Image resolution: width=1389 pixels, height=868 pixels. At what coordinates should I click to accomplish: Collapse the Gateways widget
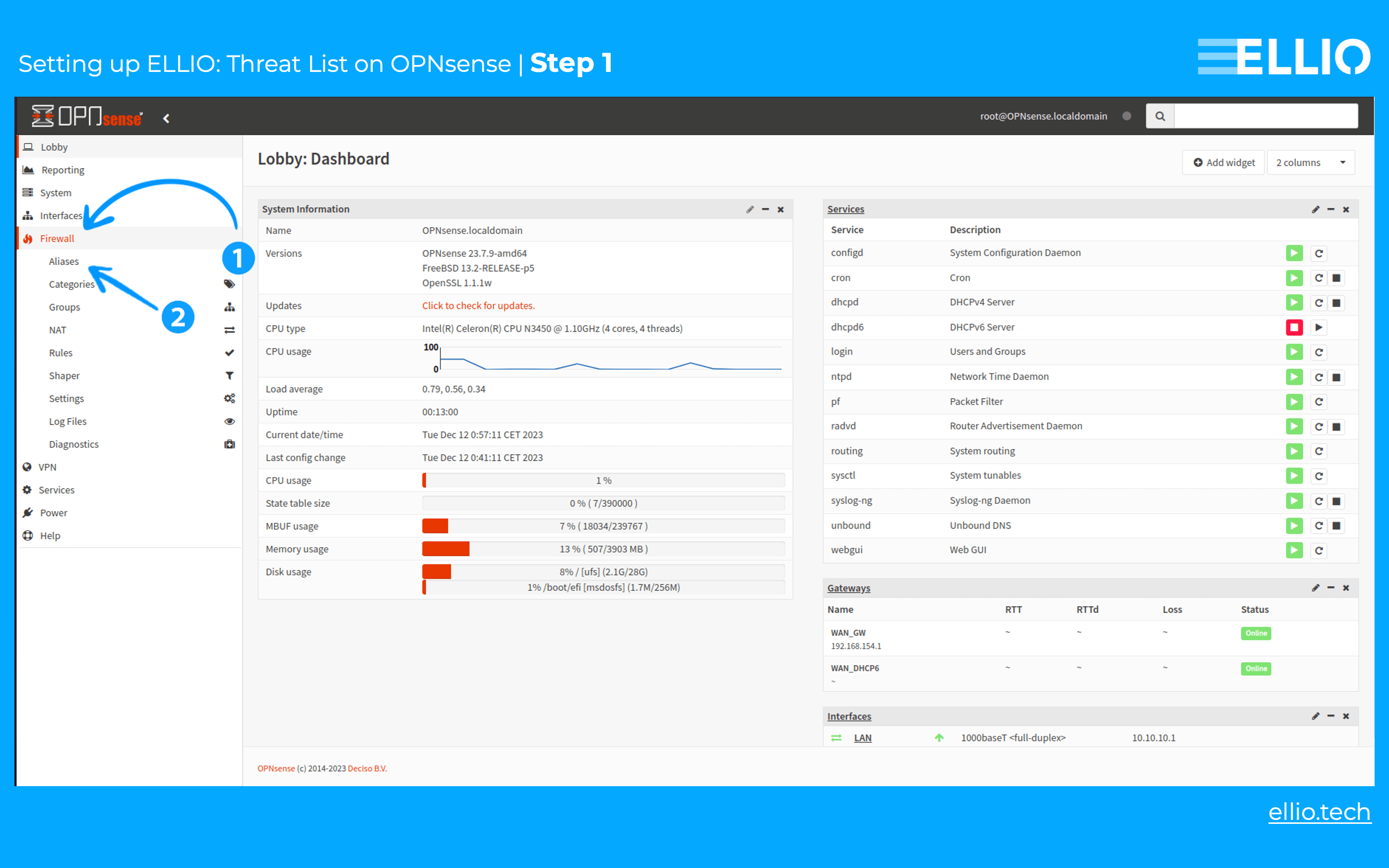coord(1331,588)
